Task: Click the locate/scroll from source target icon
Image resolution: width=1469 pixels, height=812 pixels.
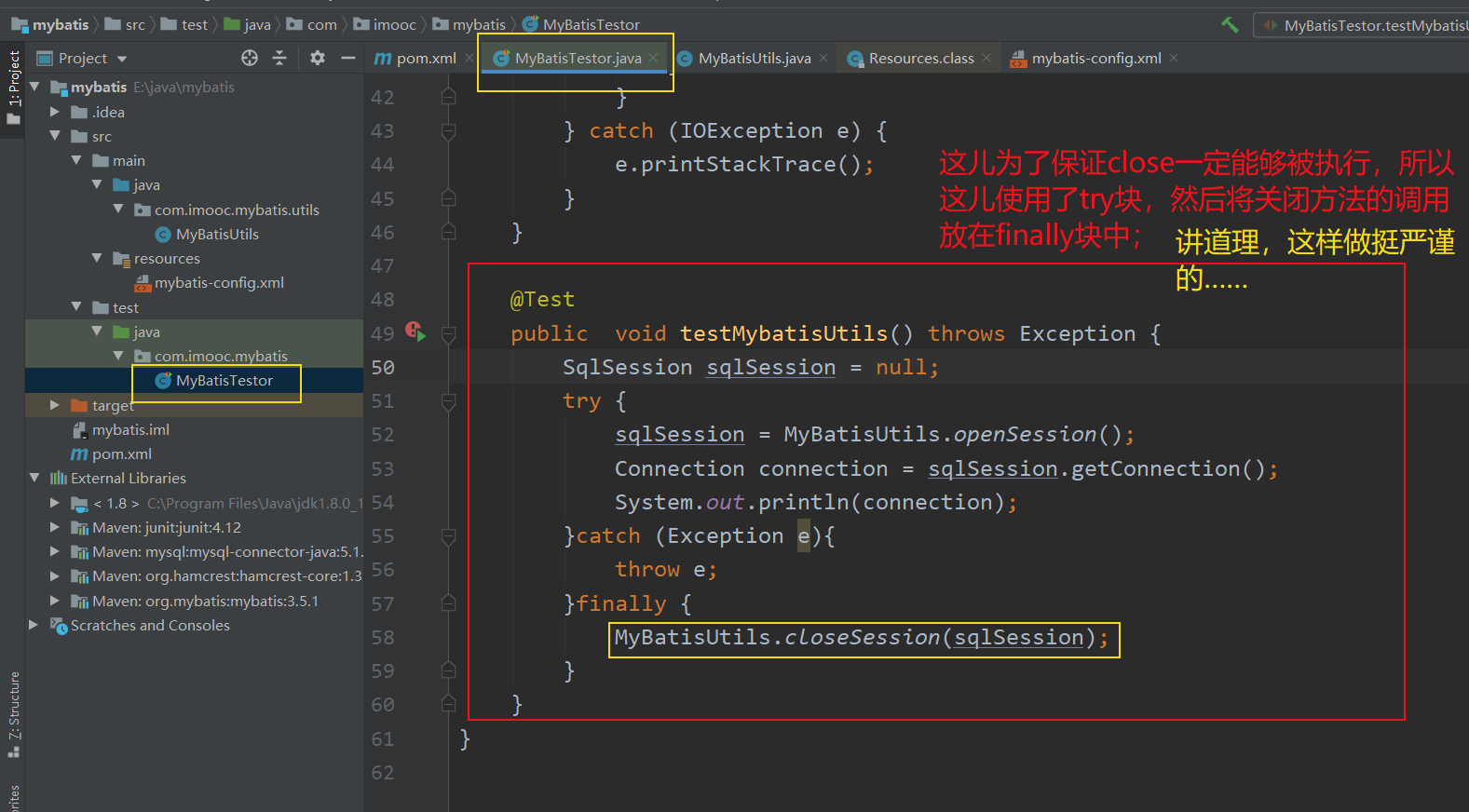Action: (x=250, y=58)
